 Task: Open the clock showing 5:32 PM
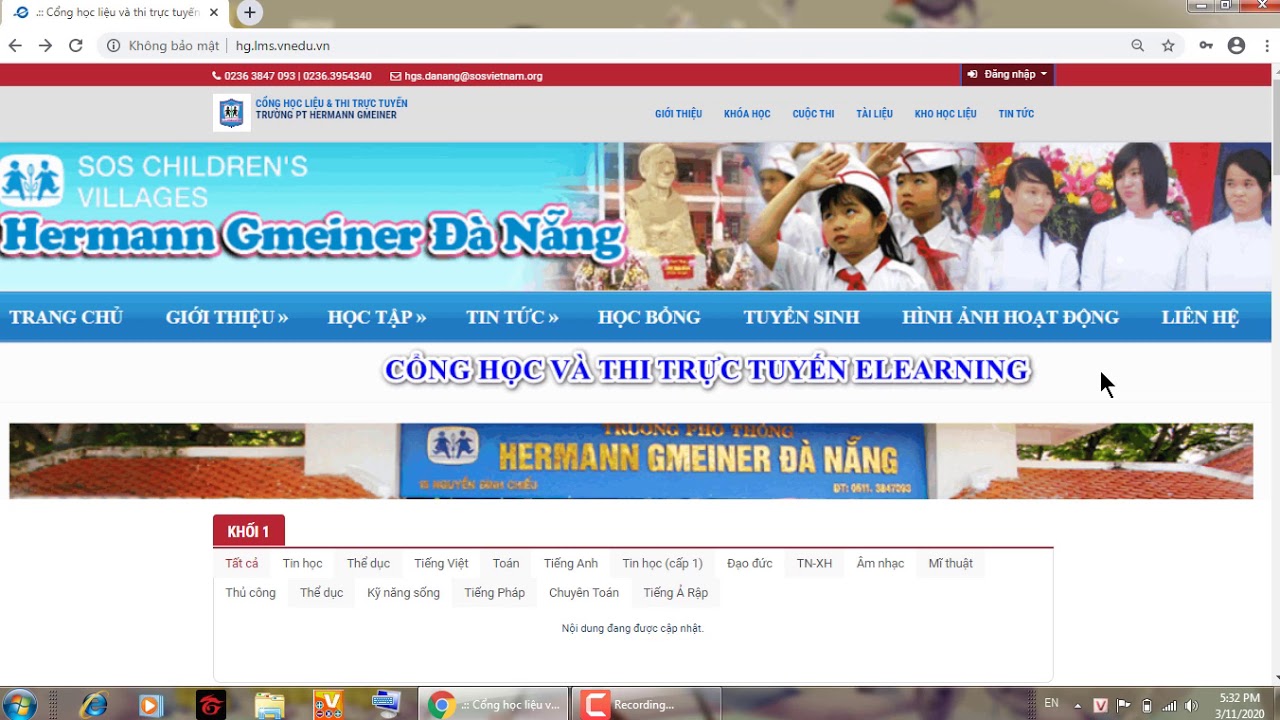tap(1240, 705)
